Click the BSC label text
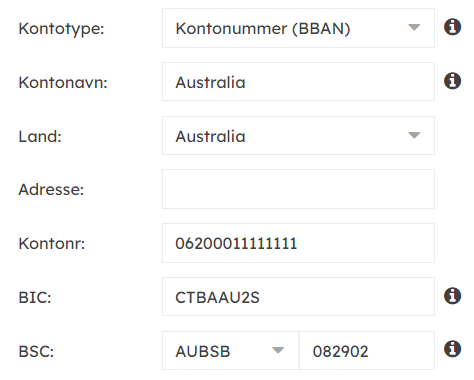 tap(36, 352)
